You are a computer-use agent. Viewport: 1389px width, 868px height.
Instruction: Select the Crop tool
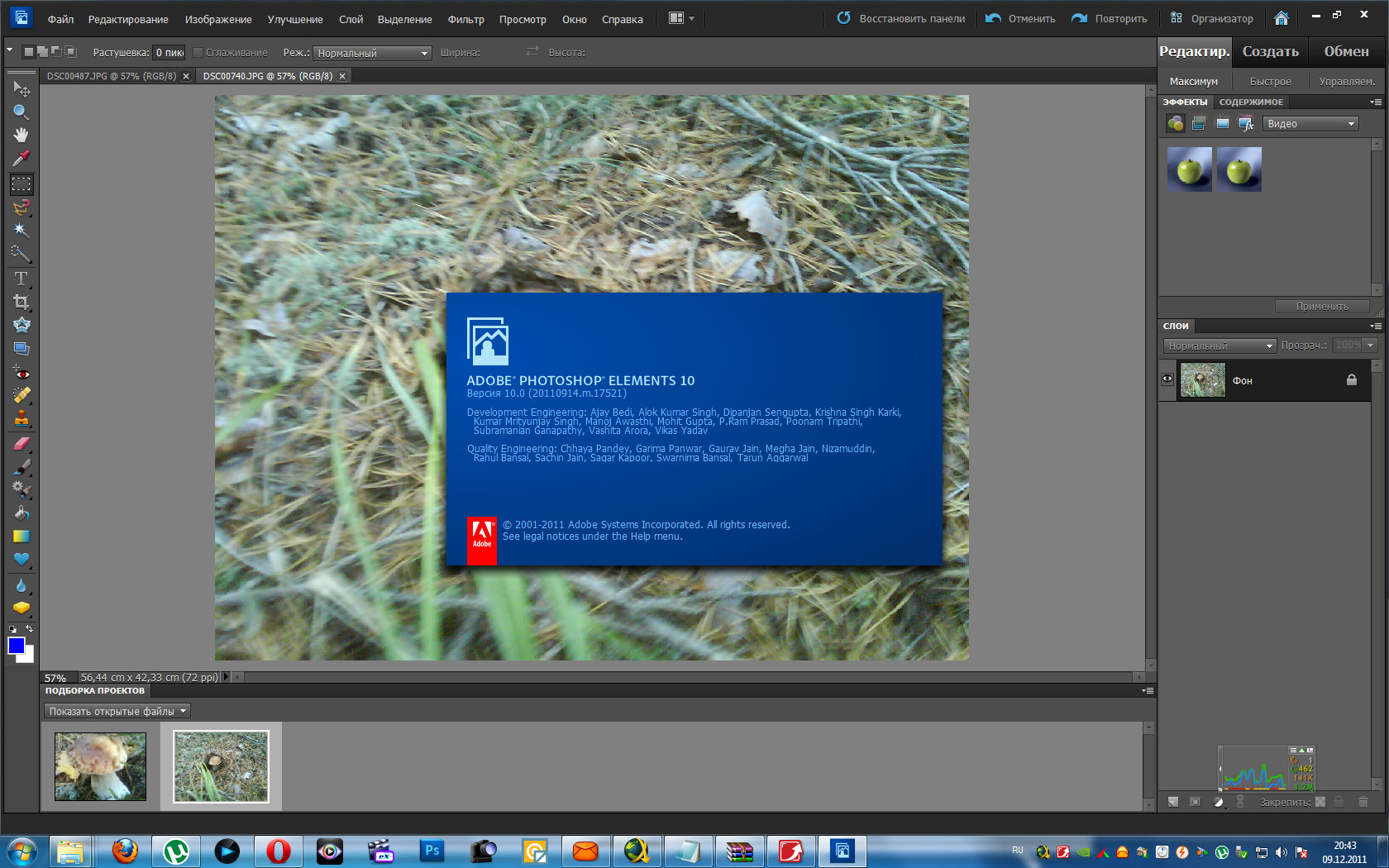tap(21, 301)
